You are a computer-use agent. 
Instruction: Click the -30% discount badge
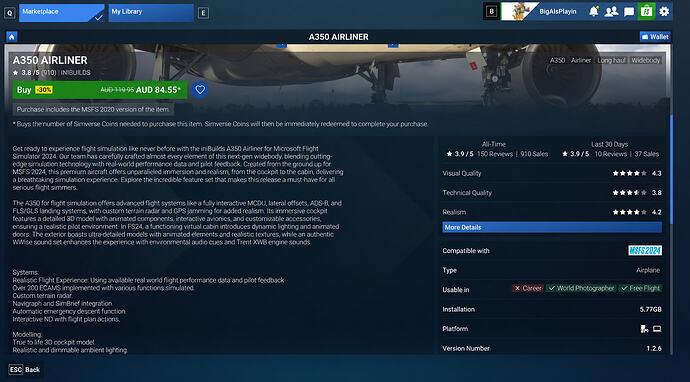[44, 90]
